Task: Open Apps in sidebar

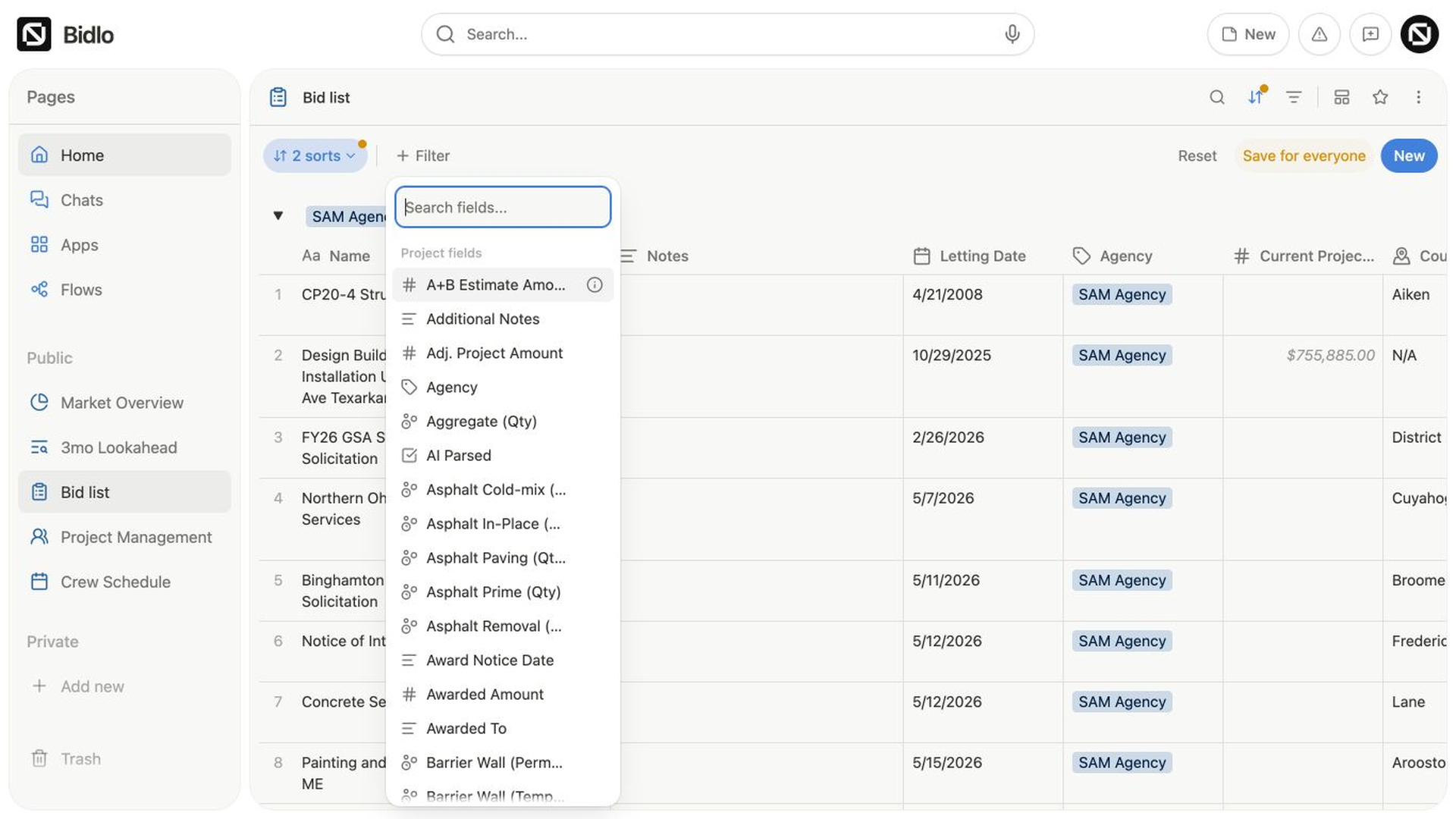Action: pos(124,244)
